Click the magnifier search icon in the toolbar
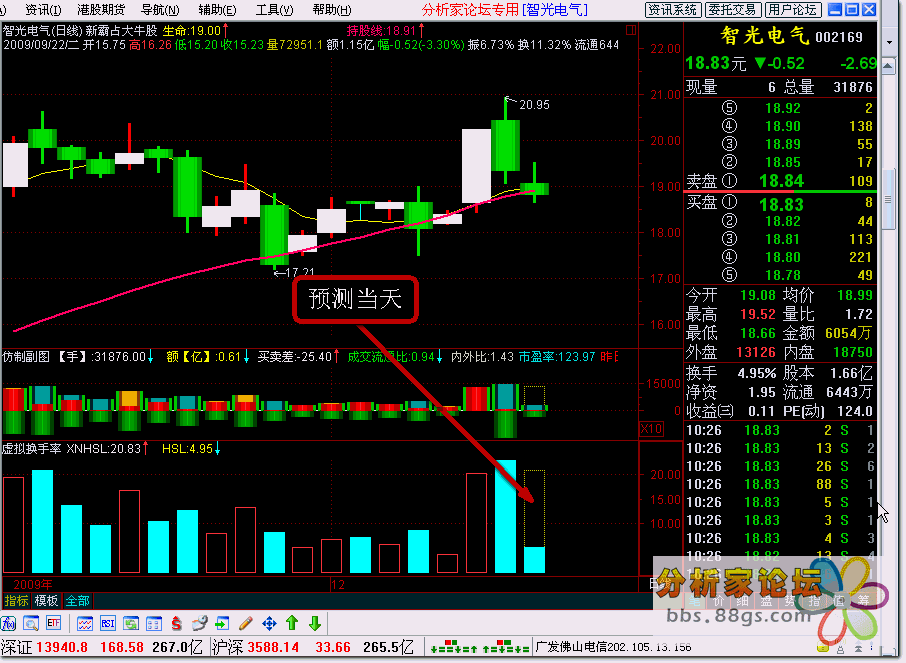 pos(31,623)
